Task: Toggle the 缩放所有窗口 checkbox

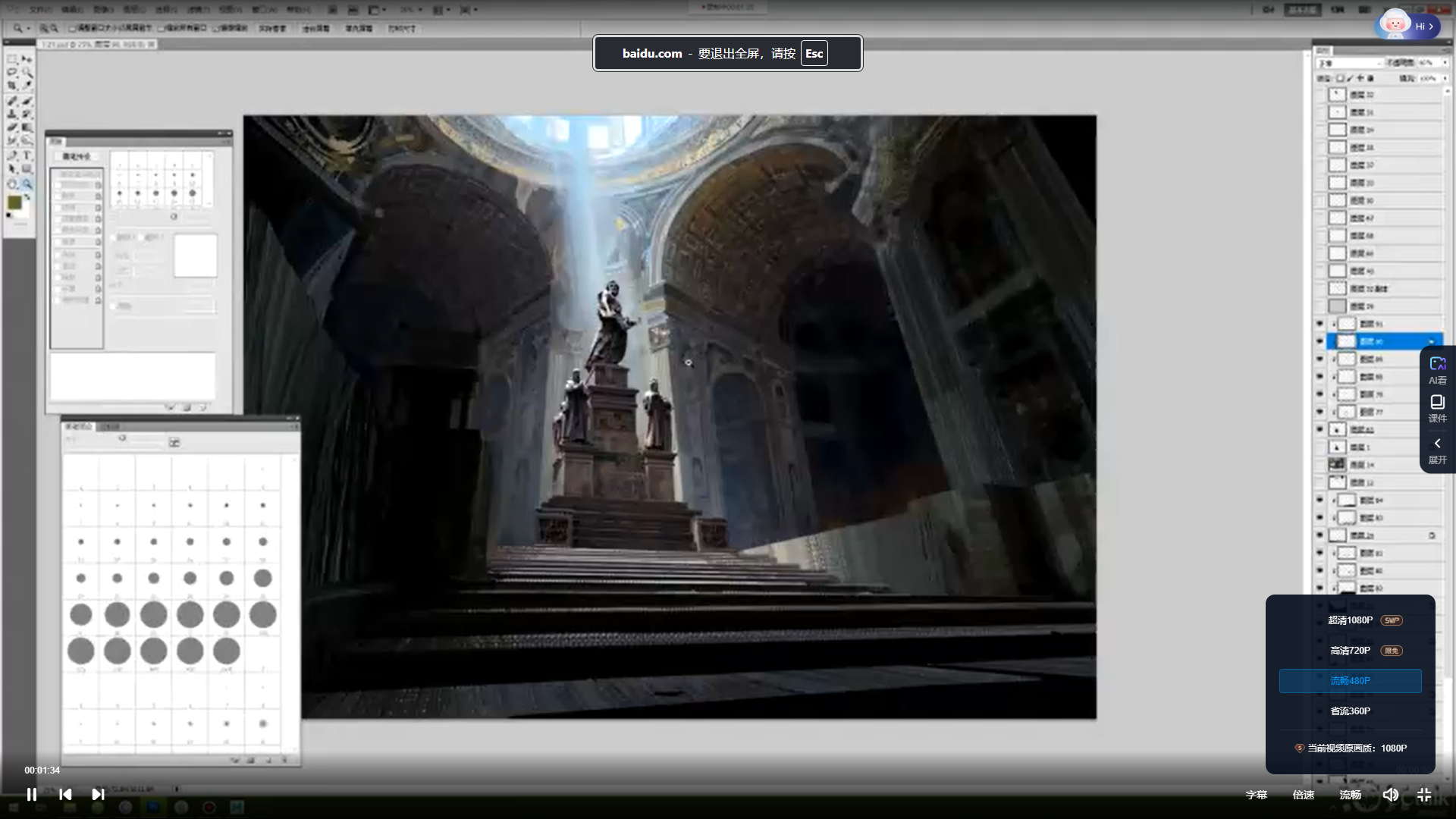Action: coord(161,28)
